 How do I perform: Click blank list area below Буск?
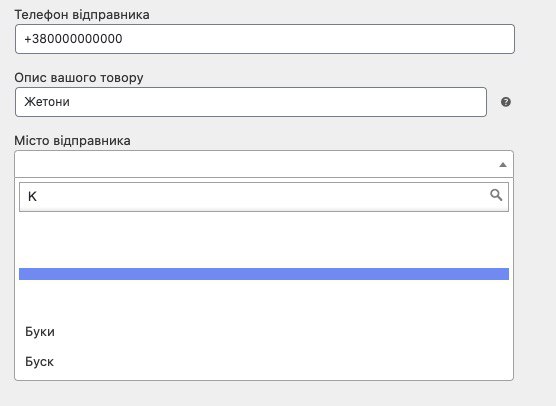(x=264, y=376)
